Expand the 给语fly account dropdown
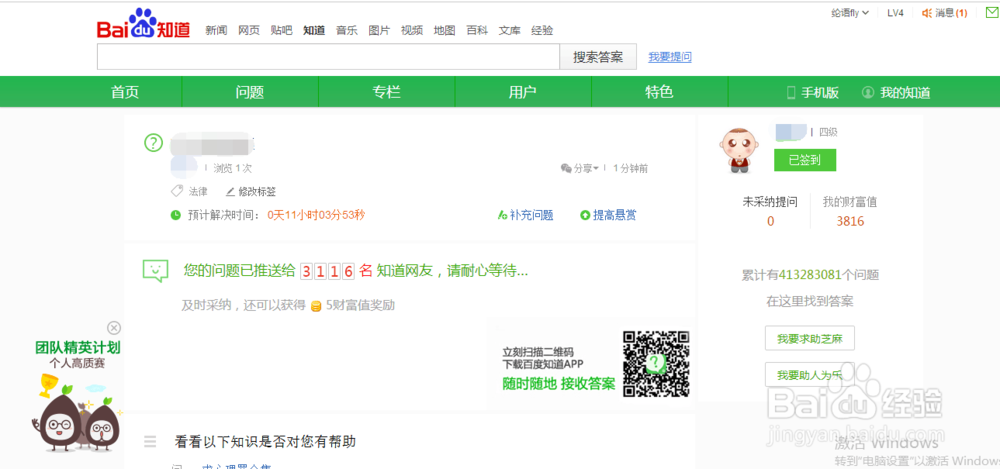 click(x=850, y=13)
